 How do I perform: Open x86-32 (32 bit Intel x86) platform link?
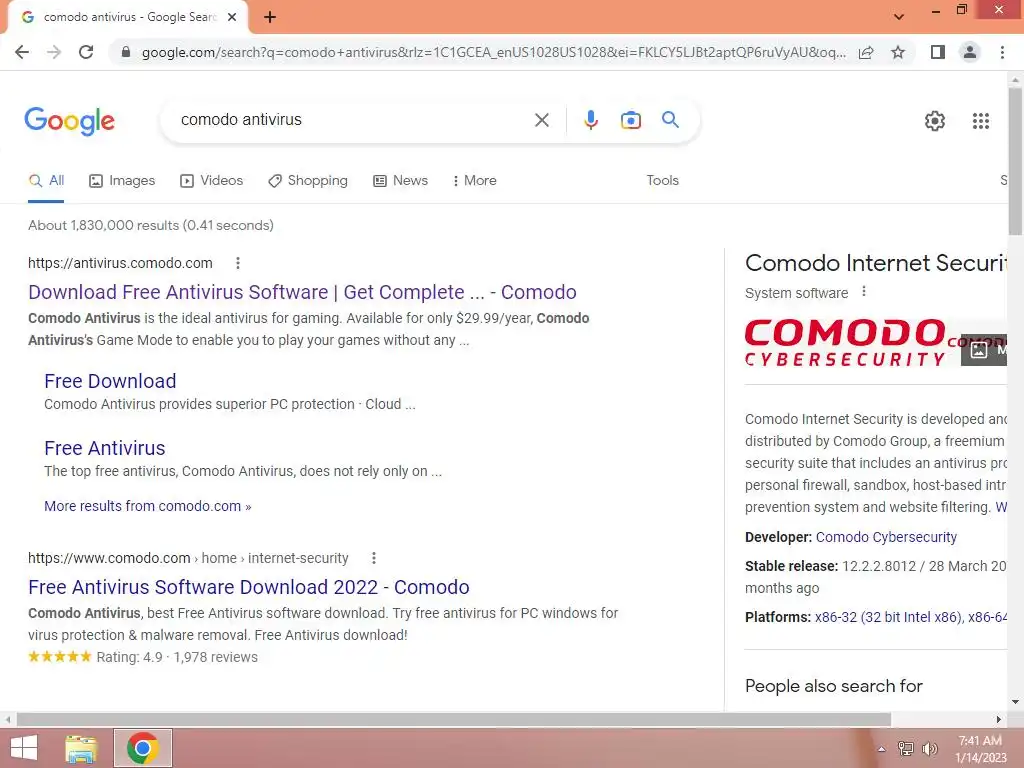pyautogui.click(x=888, y=617)
